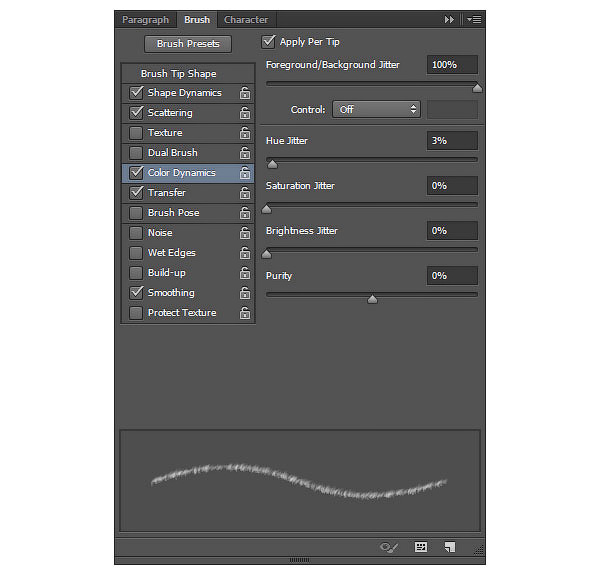Click the lock icon beside Shape Dynamics
This screenshot has height=575, width=600.
pyautogui.click(x=245, y=93)
